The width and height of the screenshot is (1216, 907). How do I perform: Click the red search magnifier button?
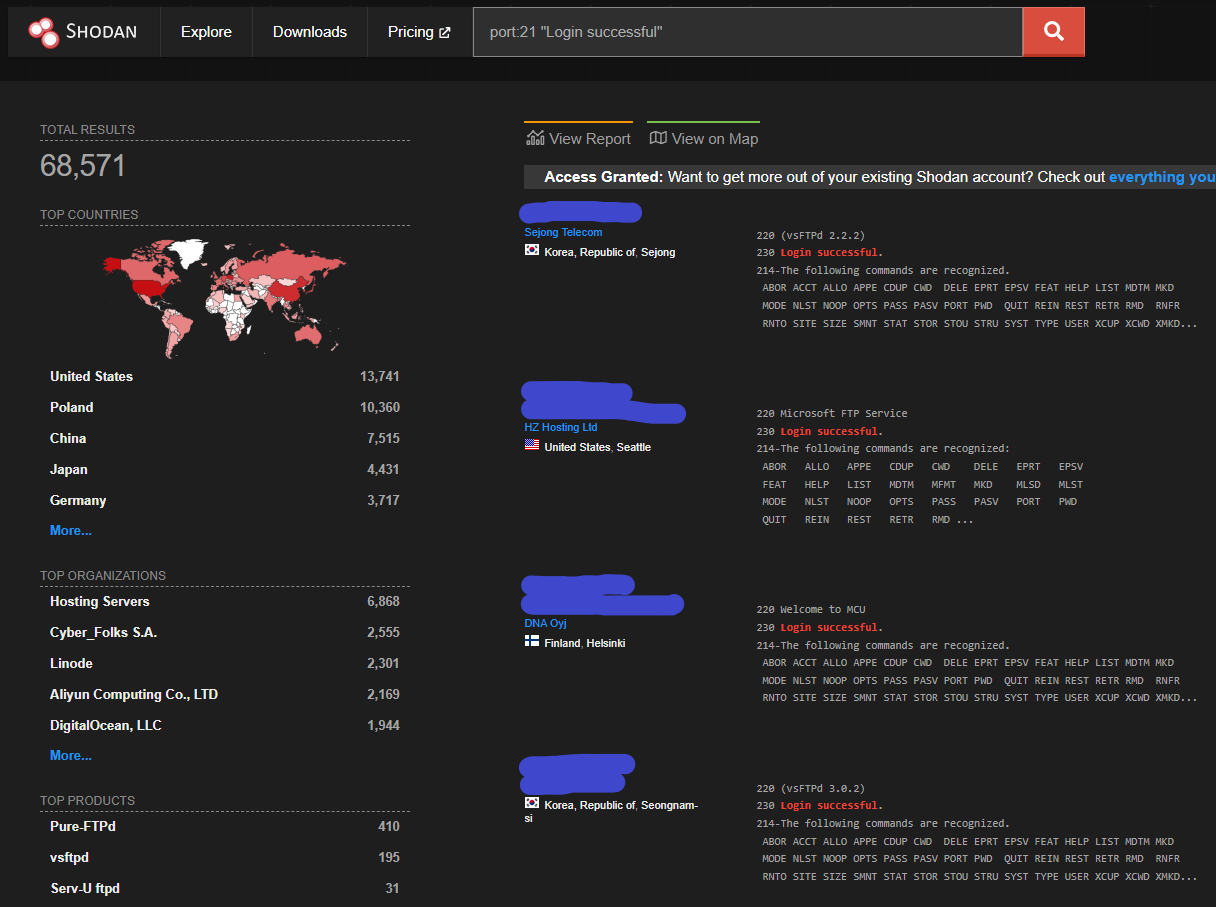[x=1053, y=32]
